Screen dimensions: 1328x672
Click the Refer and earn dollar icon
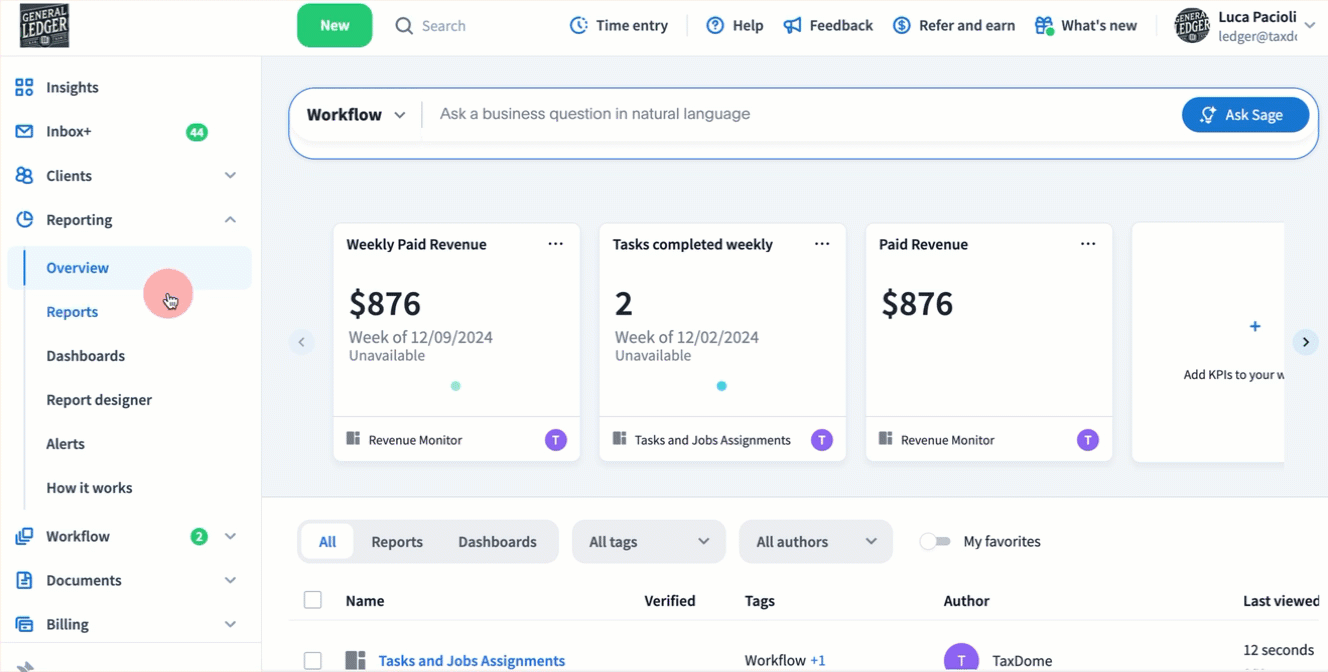pyautogui.click(x=901, y=26)
